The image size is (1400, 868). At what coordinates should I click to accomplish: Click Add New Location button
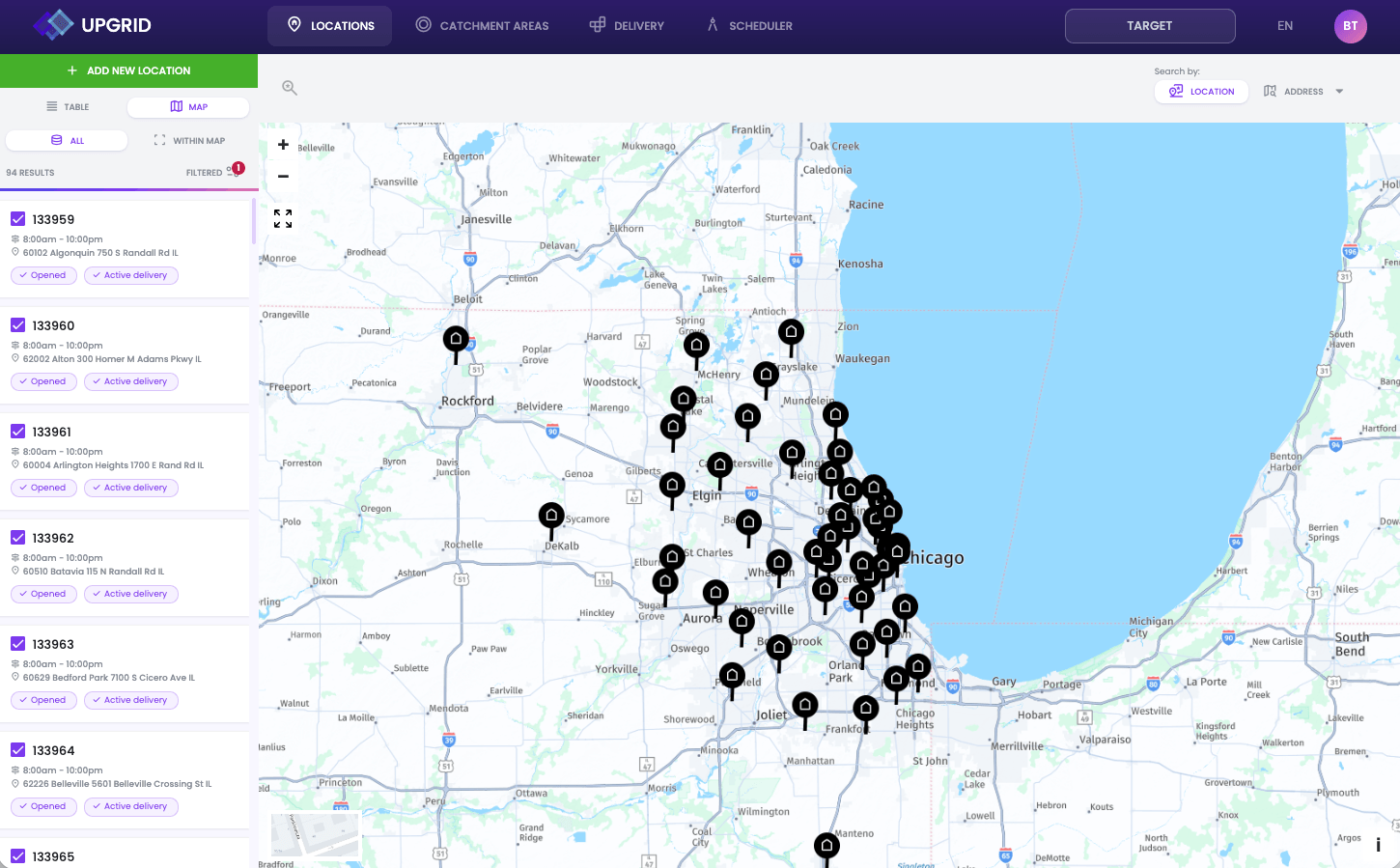(128, 70)
